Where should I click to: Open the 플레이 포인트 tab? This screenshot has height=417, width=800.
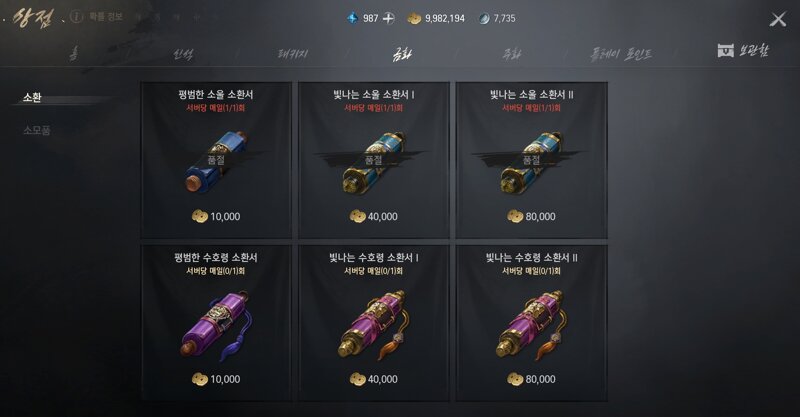click(x=620, y=54)
